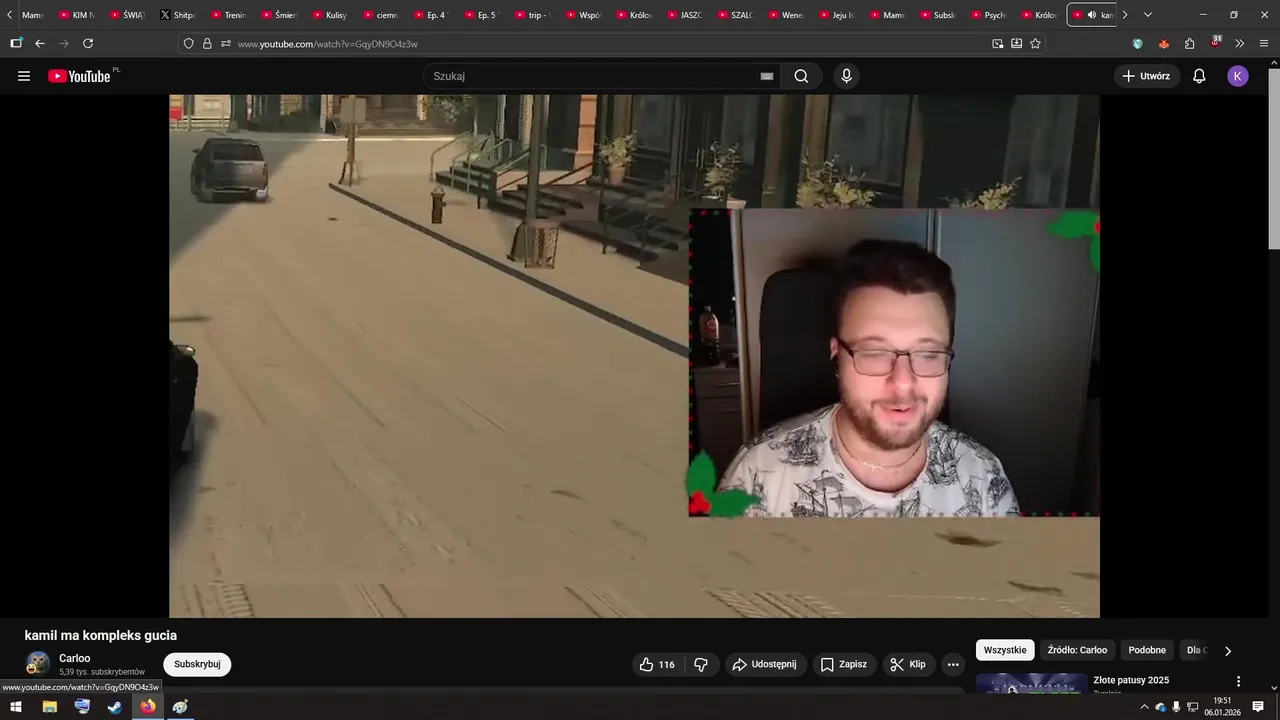Image resolution: width=1280 pixels, height=720 pixels.
Task: Click the Utwórz create button
Action: pos(1147,76)
